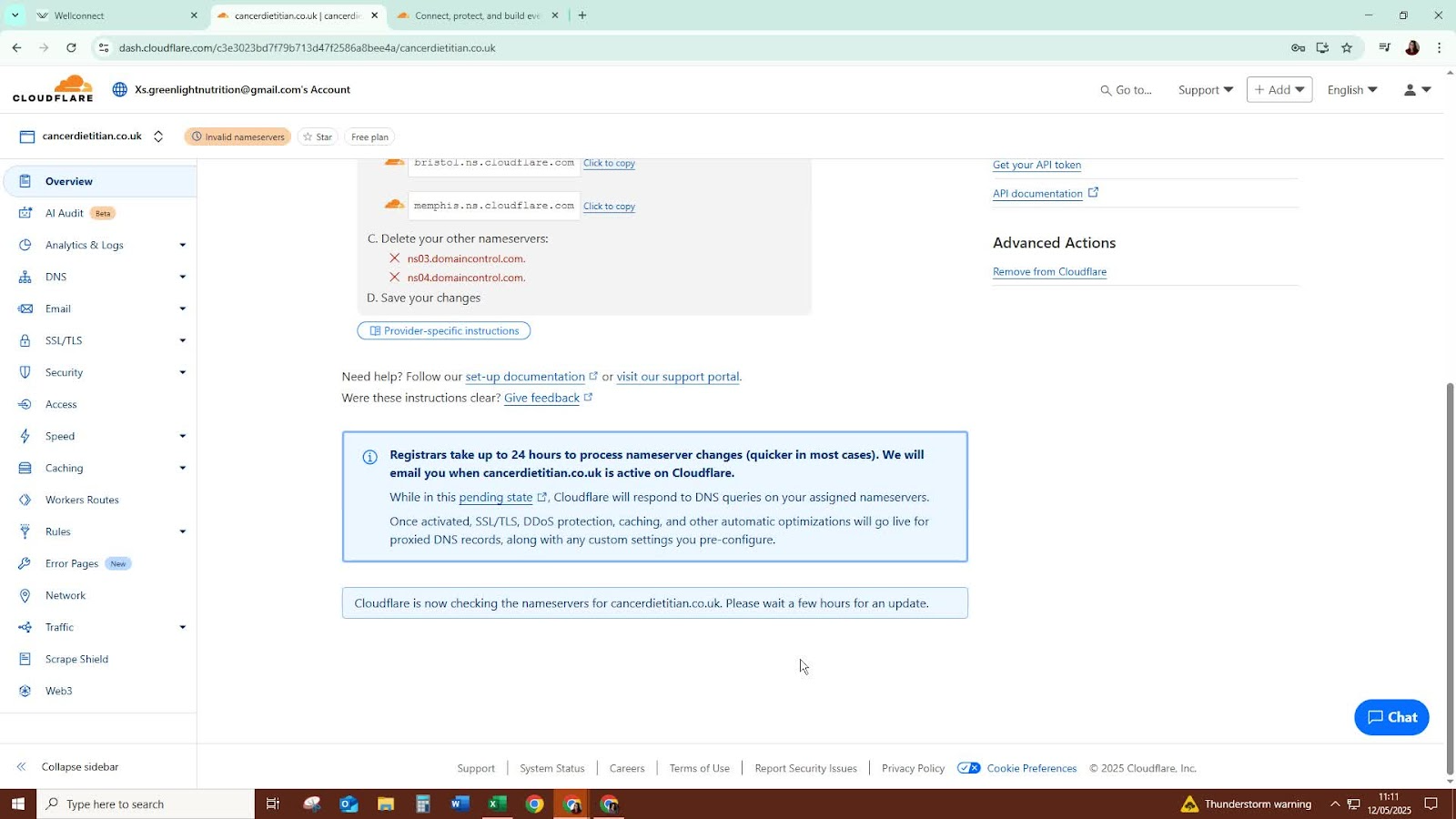Click the browser reload icon
1456x819 pixels.
[x=71, y=47]
